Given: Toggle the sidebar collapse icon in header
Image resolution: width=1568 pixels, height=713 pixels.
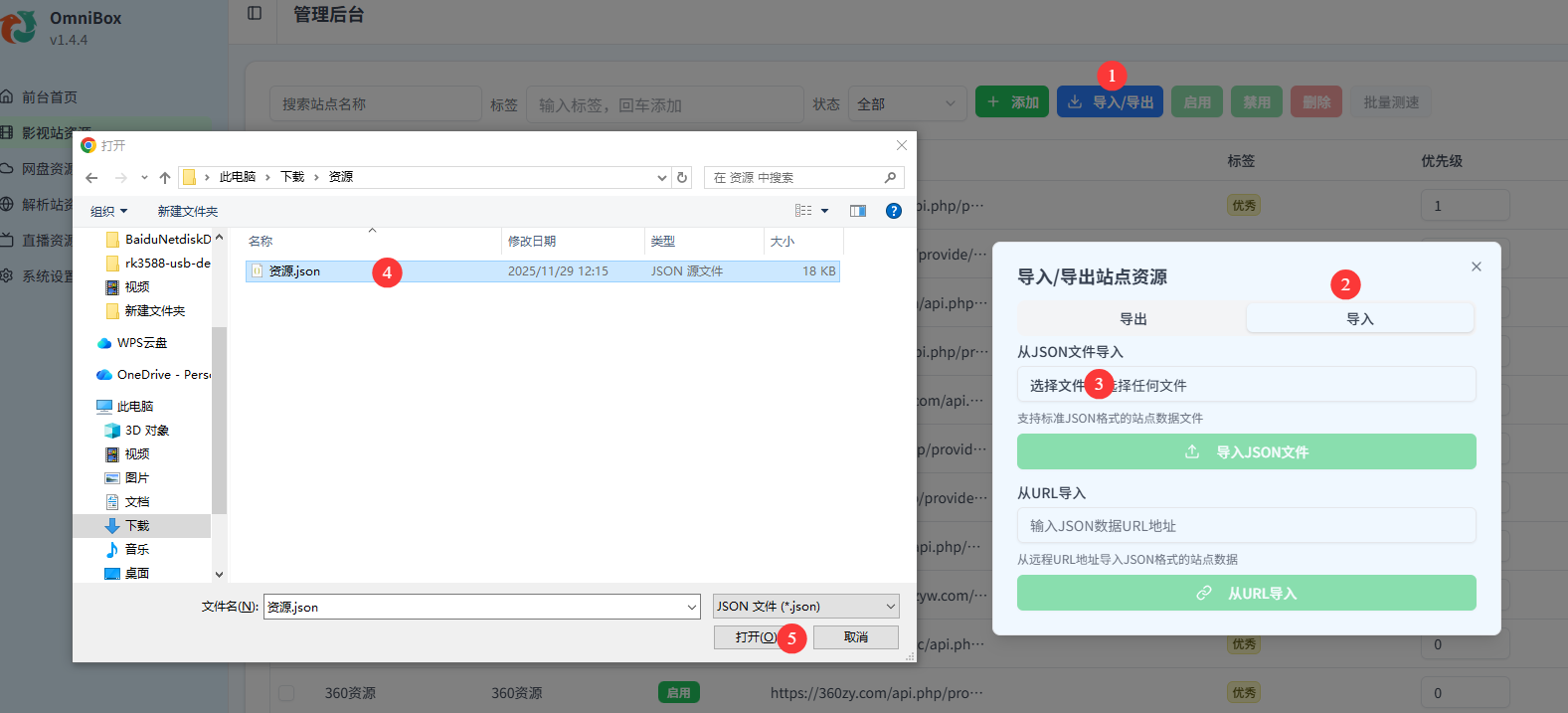Looking at the screenshot, I should click(x=255, y=13).
